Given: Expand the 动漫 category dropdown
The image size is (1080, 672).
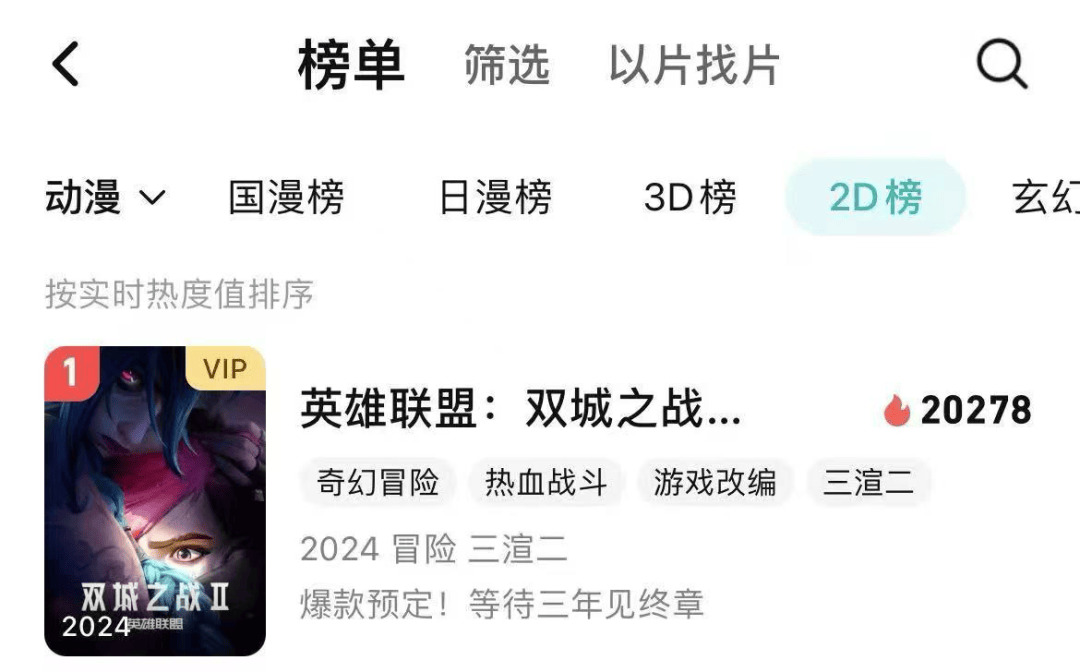Looking at the screenshot, I should pos(105,198).
